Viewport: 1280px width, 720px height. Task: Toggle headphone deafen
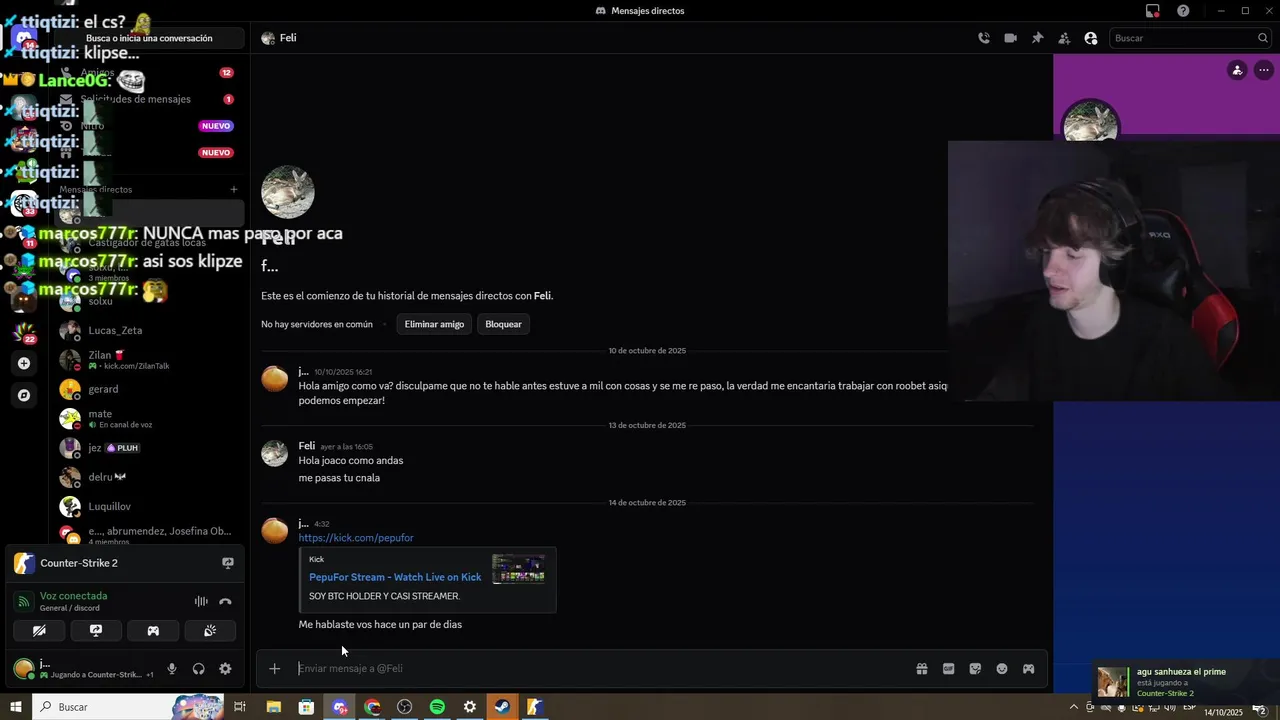pyautogui.click(x=198, y=669)
